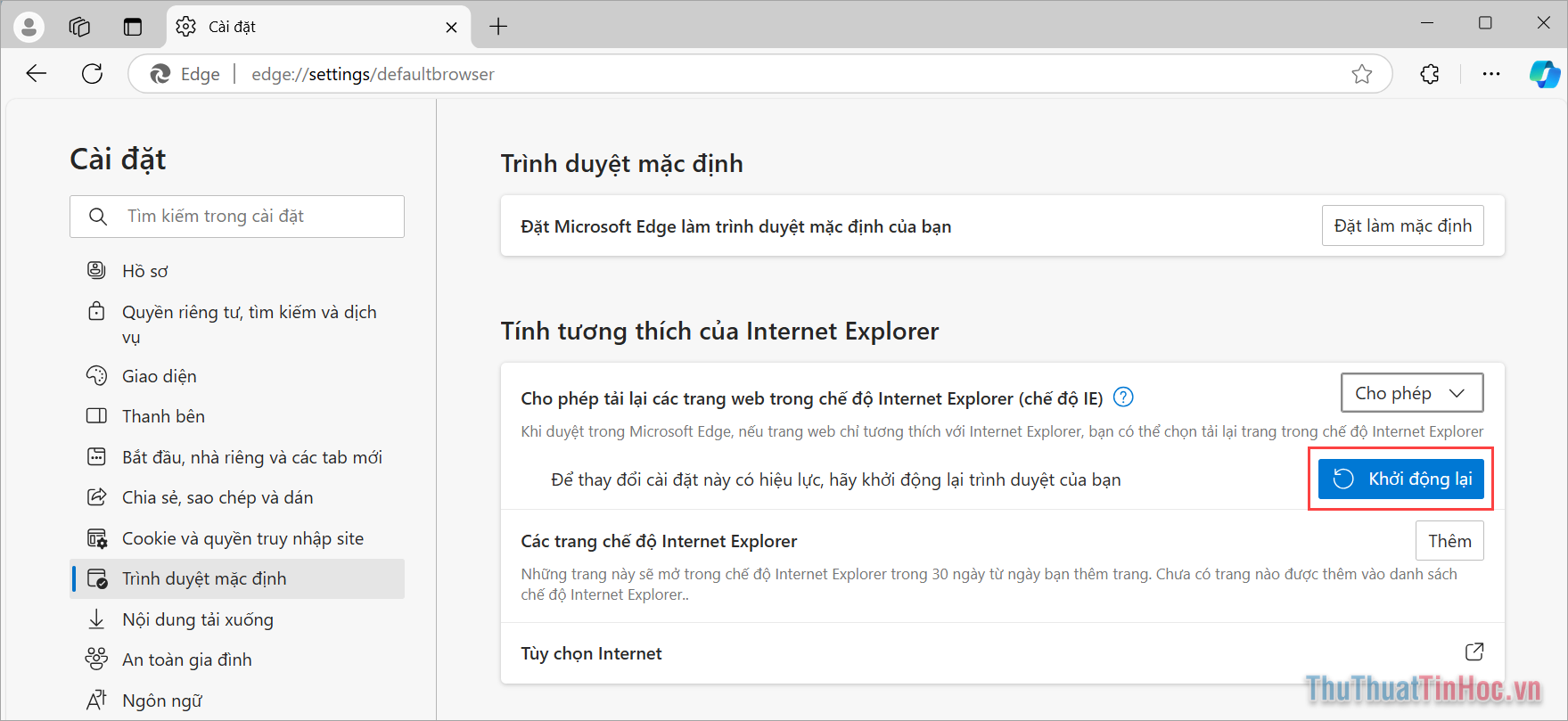
Task: Go back with the back arrow
Action: [x=37, y=74]
